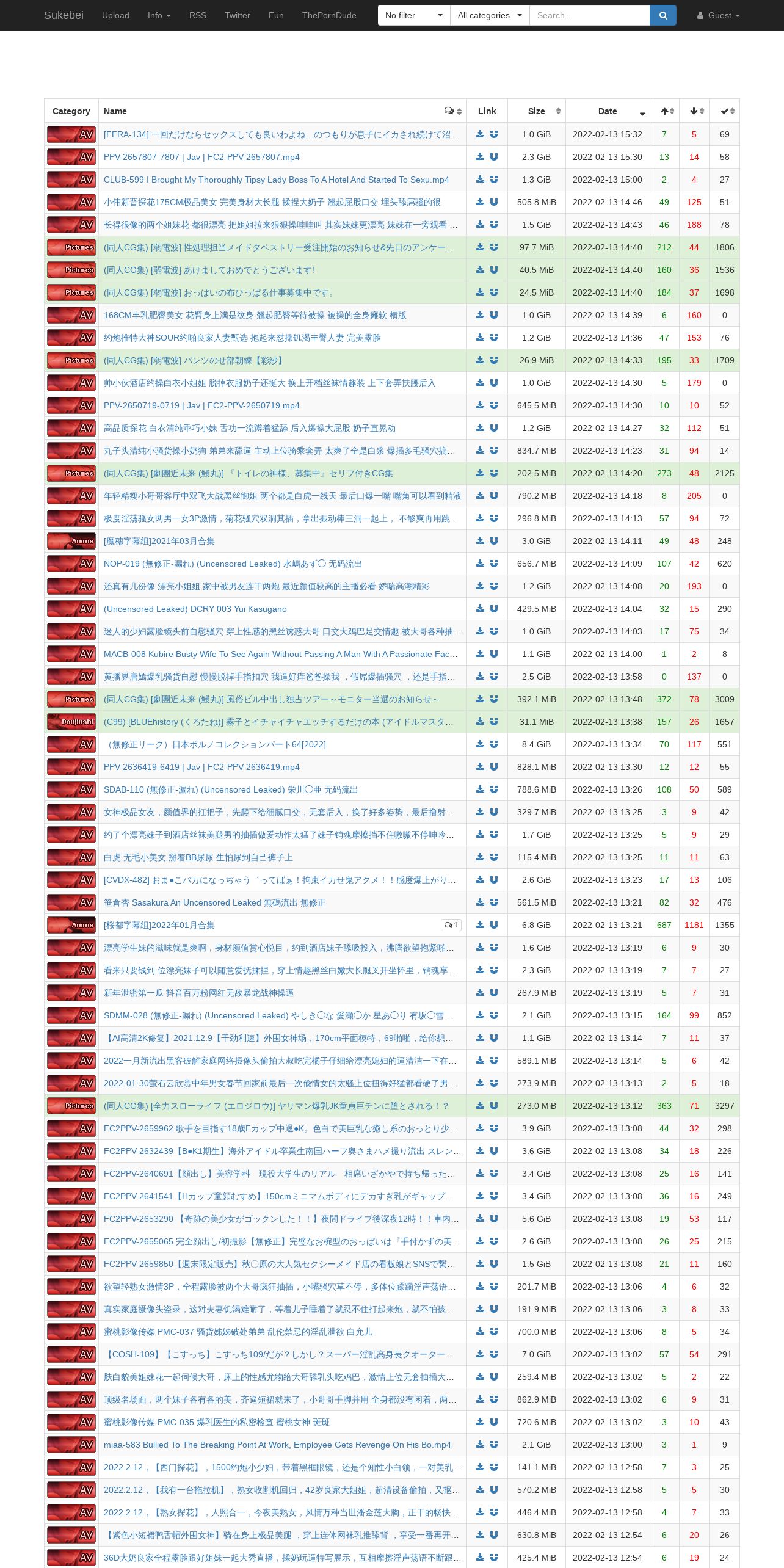Sort by seeders up-arrow column
784x1568 pixels.
[665, 111]
